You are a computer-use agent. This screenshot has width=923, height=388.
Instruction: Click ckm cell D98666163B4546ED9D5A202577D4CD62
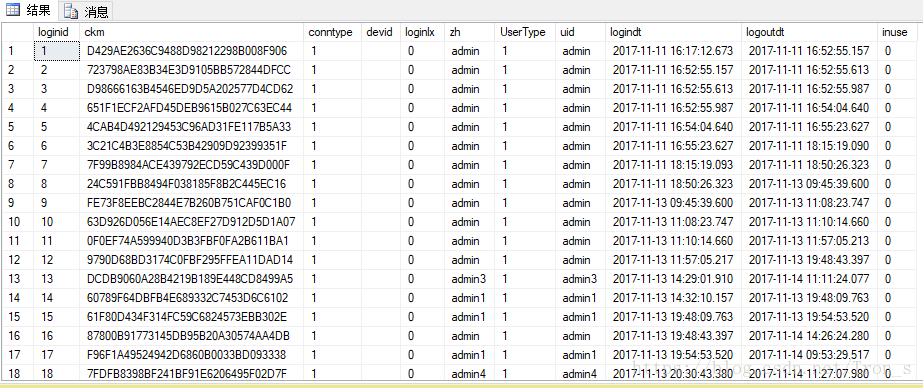click(x=190, y=89)
